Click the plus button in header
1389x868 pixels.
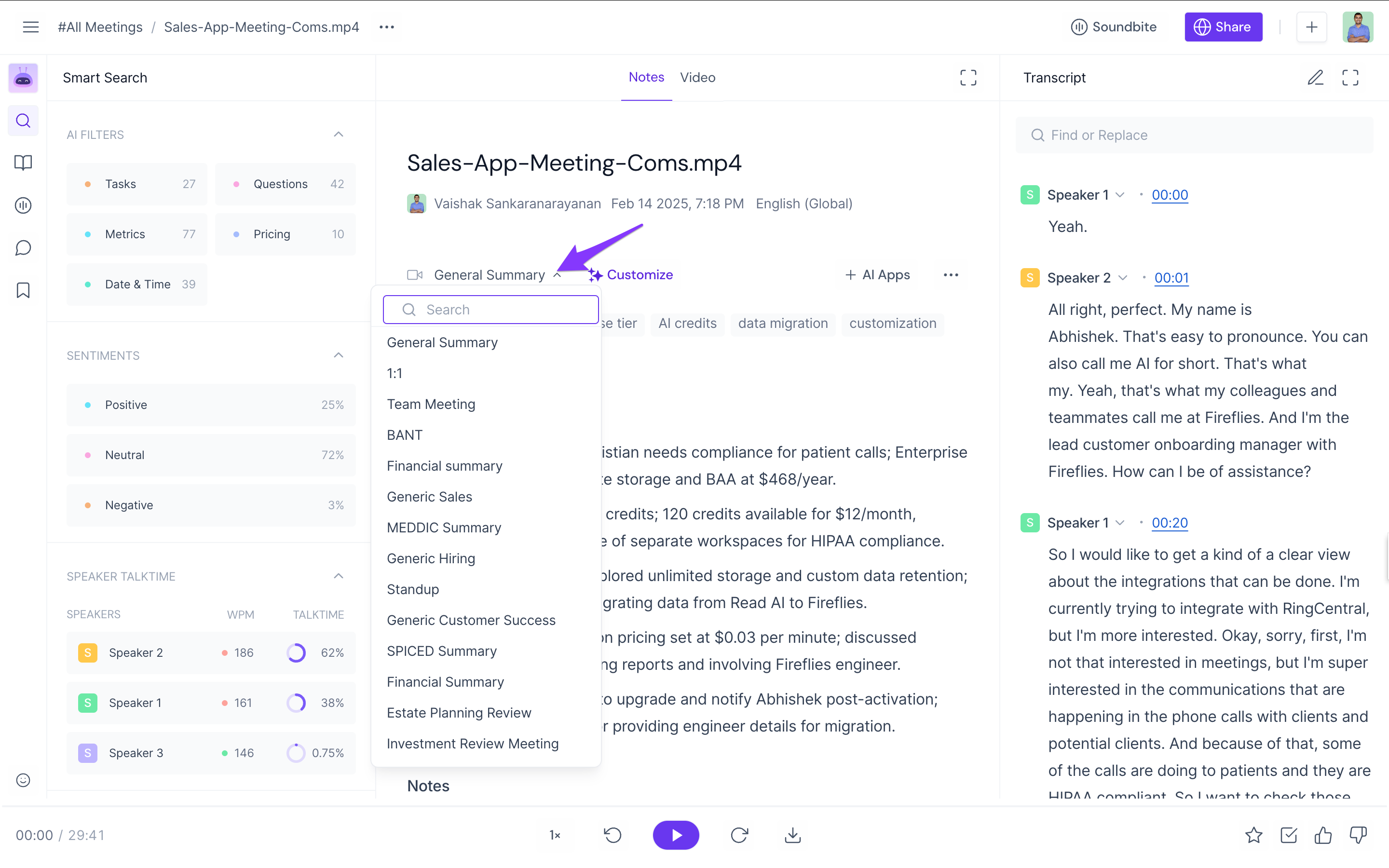pos(1311,27)
